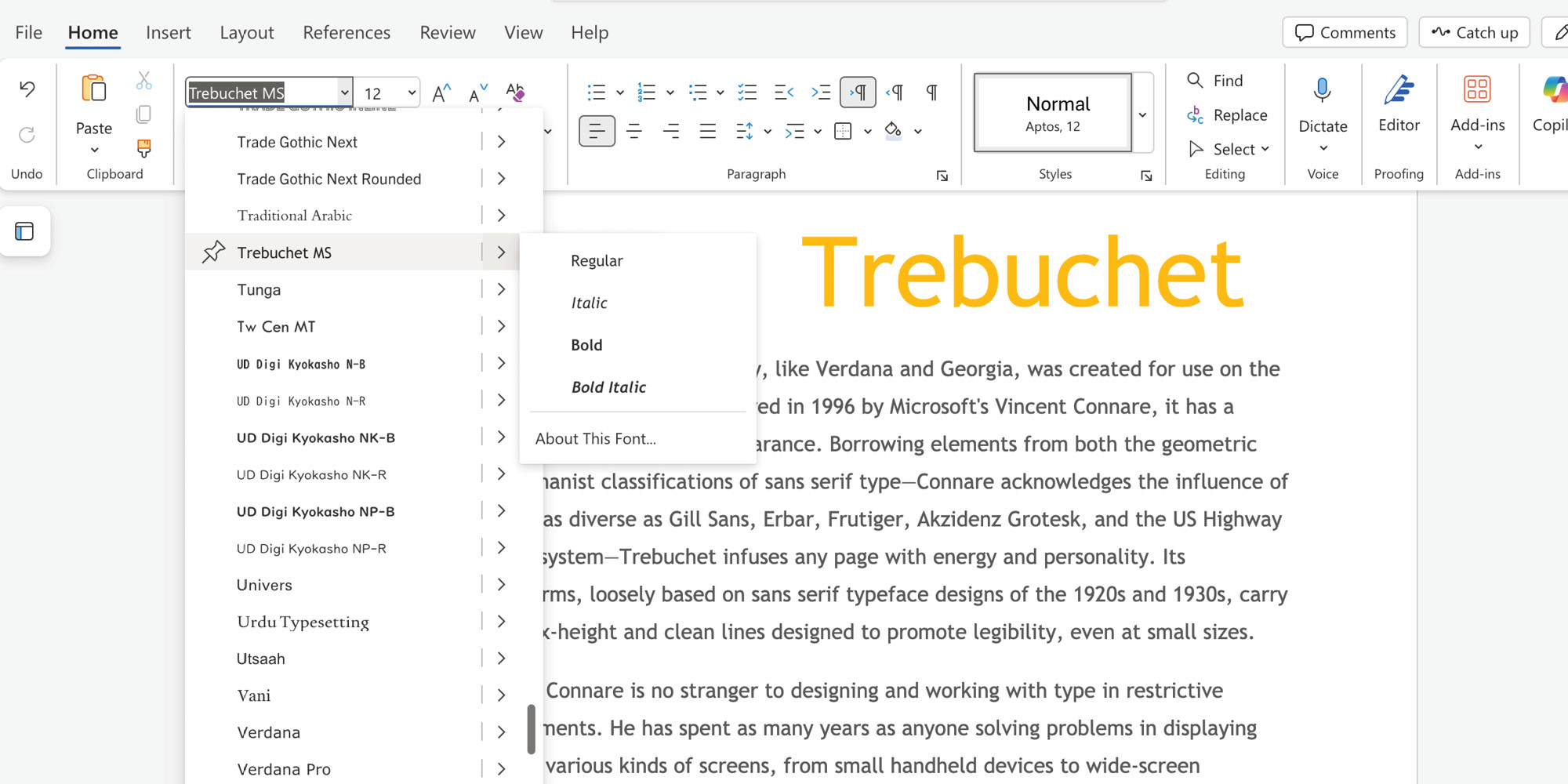
Task: Open the Review ribbon tab
Action: click(447, 32)
